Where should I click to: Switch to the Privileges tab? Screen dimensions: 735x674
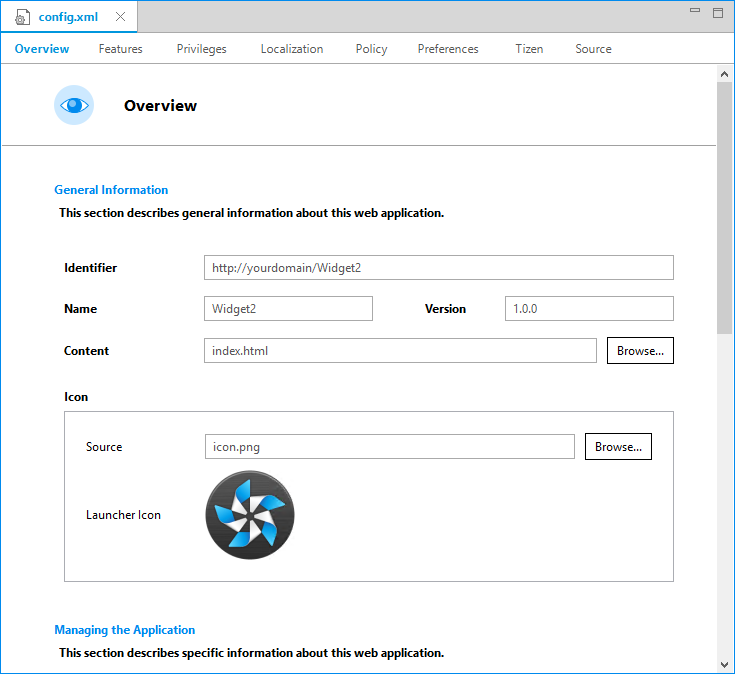tap(201, 49)
